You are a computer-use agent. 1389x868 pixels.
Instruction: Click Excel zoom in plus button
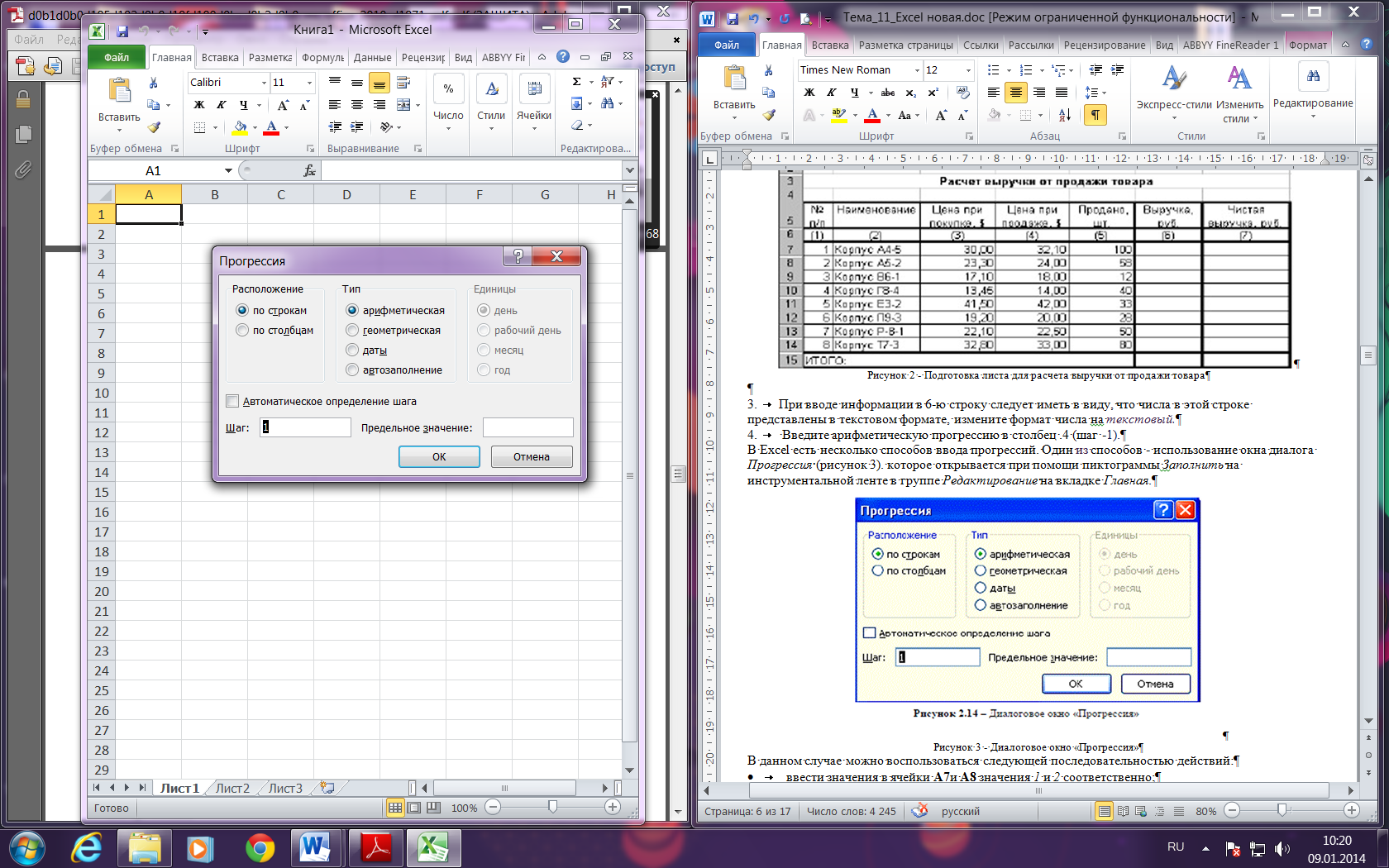(613, 807)
